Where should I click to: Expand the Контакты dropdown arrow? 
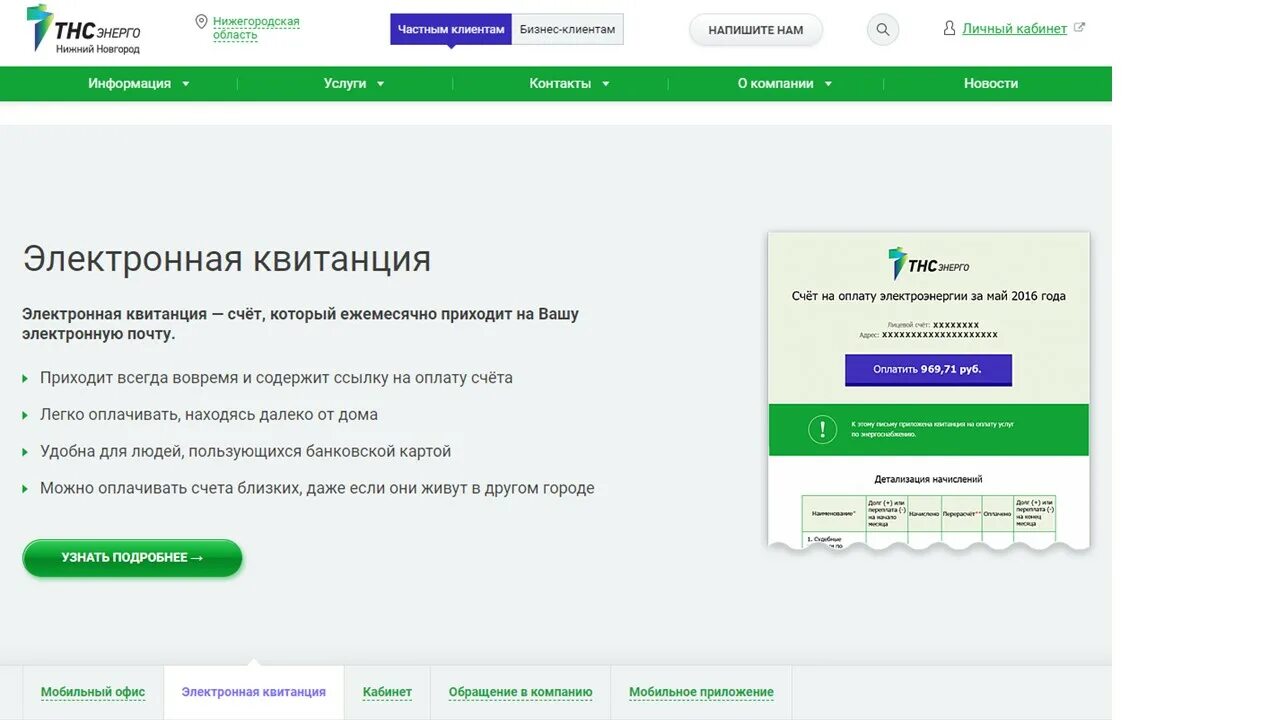click(x=605, y=84)
